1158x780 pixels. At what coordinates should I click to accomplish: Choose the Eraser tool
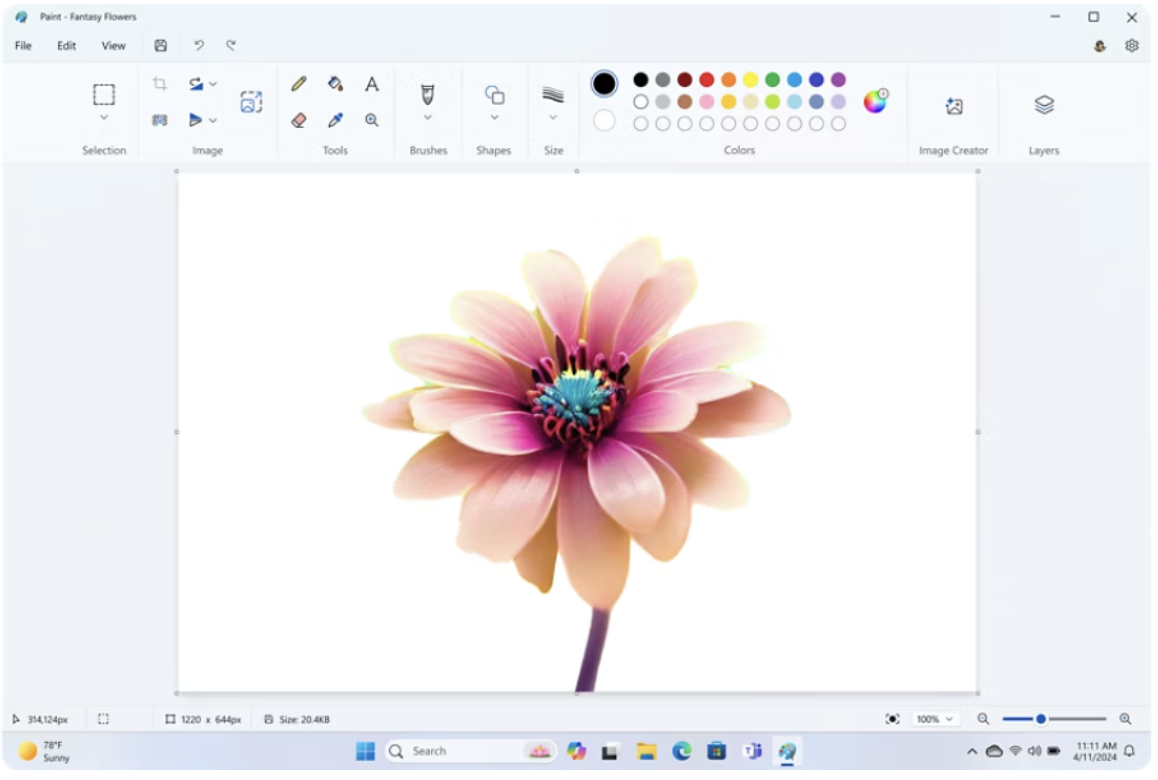click(298, 120)
